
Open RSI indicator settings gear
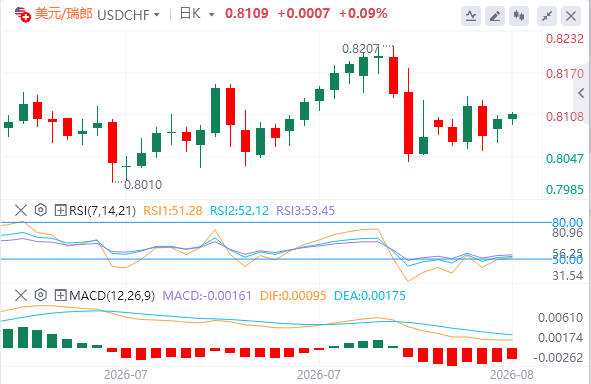(40, 210)
